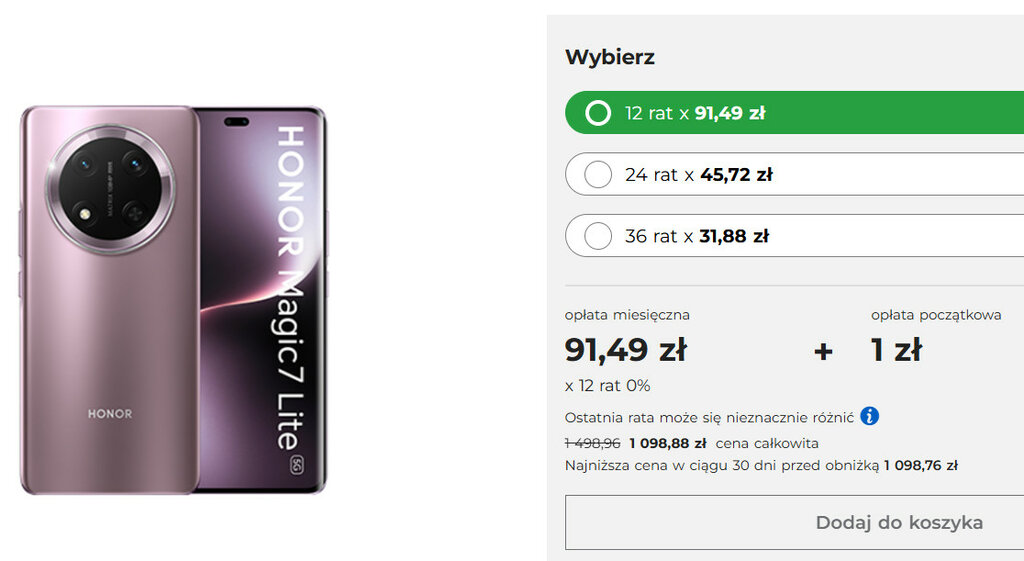Image resolution: width=1024 pixels, height=561 pixels.
Task: Select the 12 rat x 91,49 zł radio option
Action: 794,113
